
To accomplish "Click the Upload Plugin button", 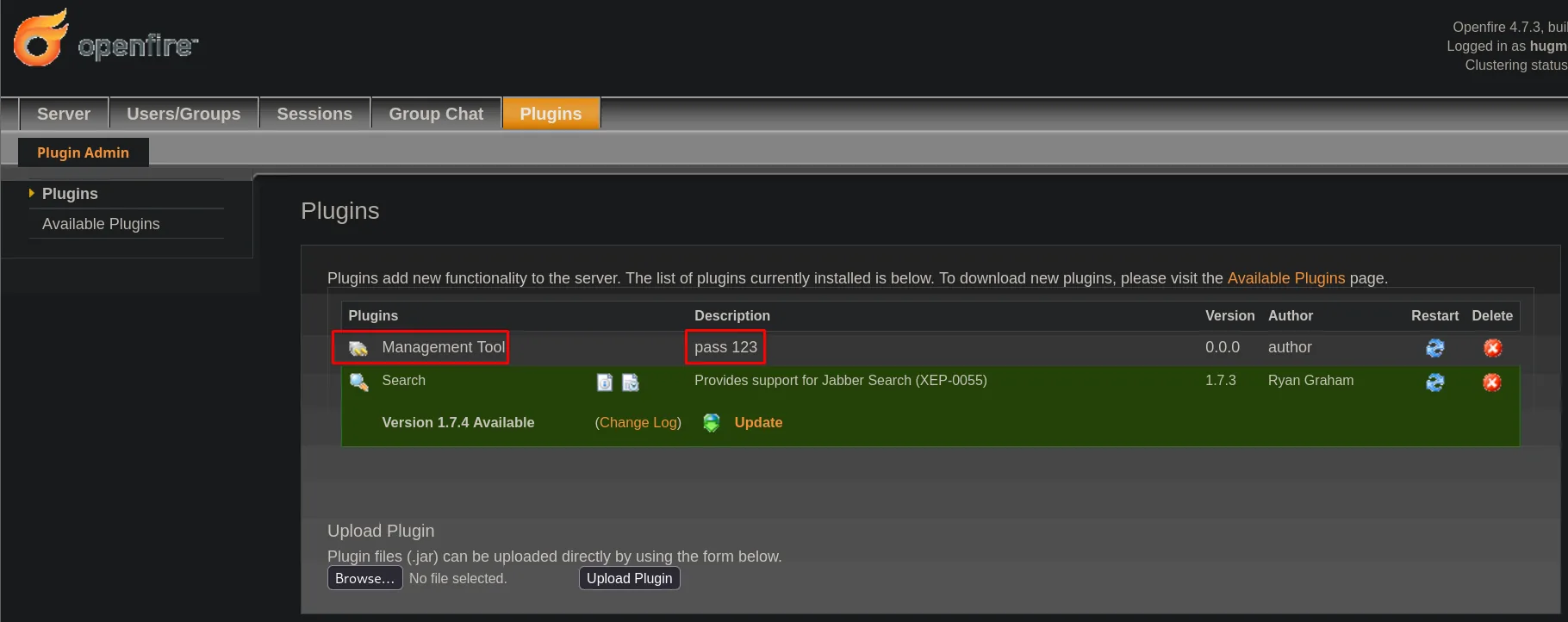I will click(x=630, y=578).
